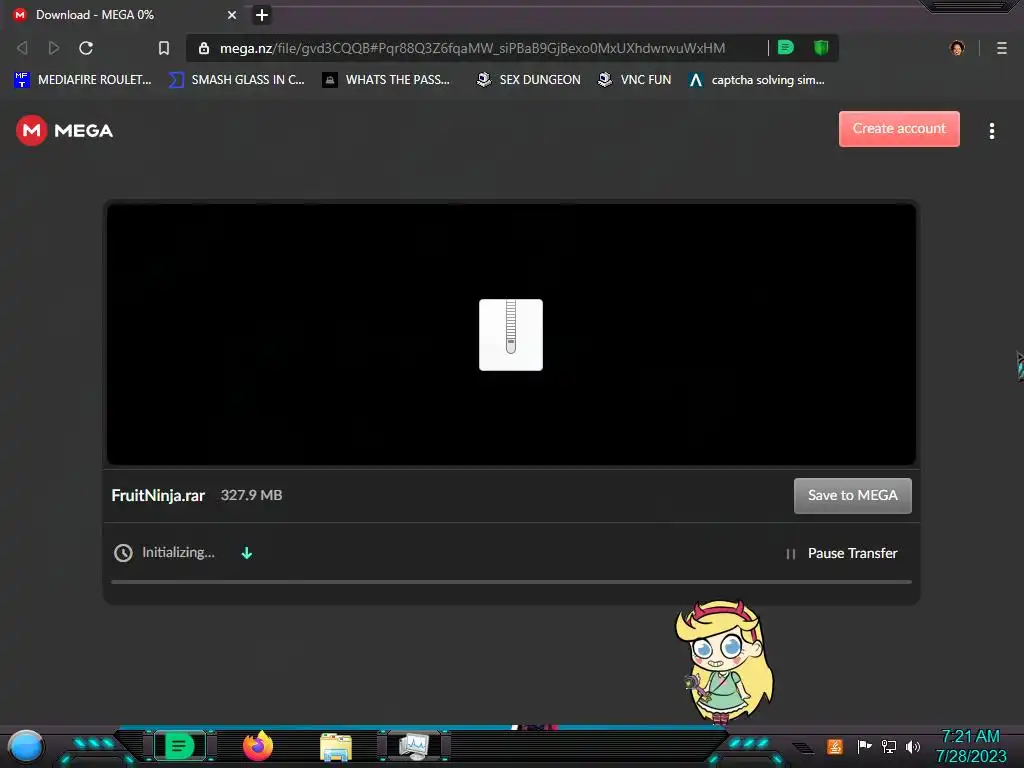Click the Java tray icon
Viewport: 1024px width, 768px height.
click(834, 746)
